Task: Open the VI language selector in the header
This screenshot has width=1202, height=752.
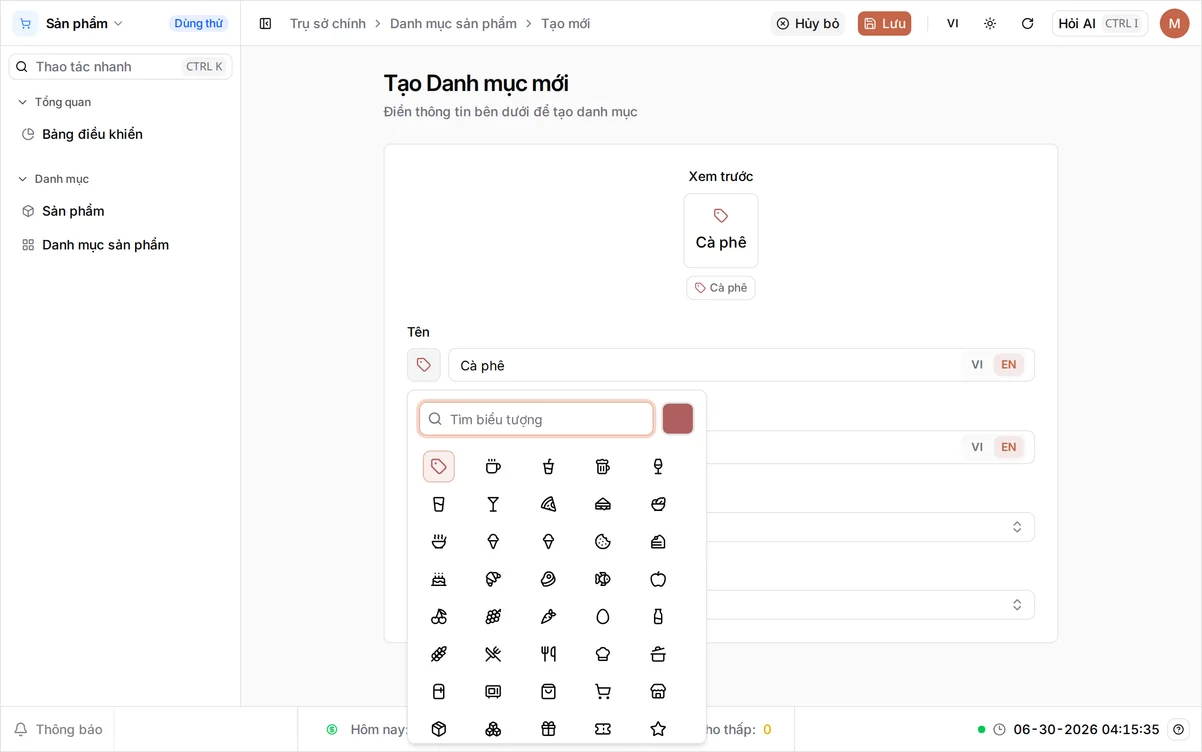Action: (953, 23)
